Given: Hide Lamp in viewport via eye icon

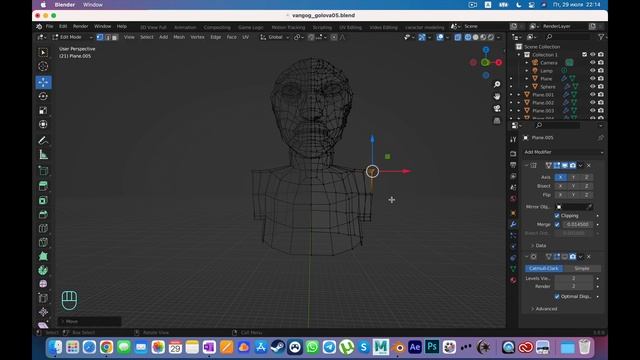Looking at the screenshot, I should click(x=593, y=71).
